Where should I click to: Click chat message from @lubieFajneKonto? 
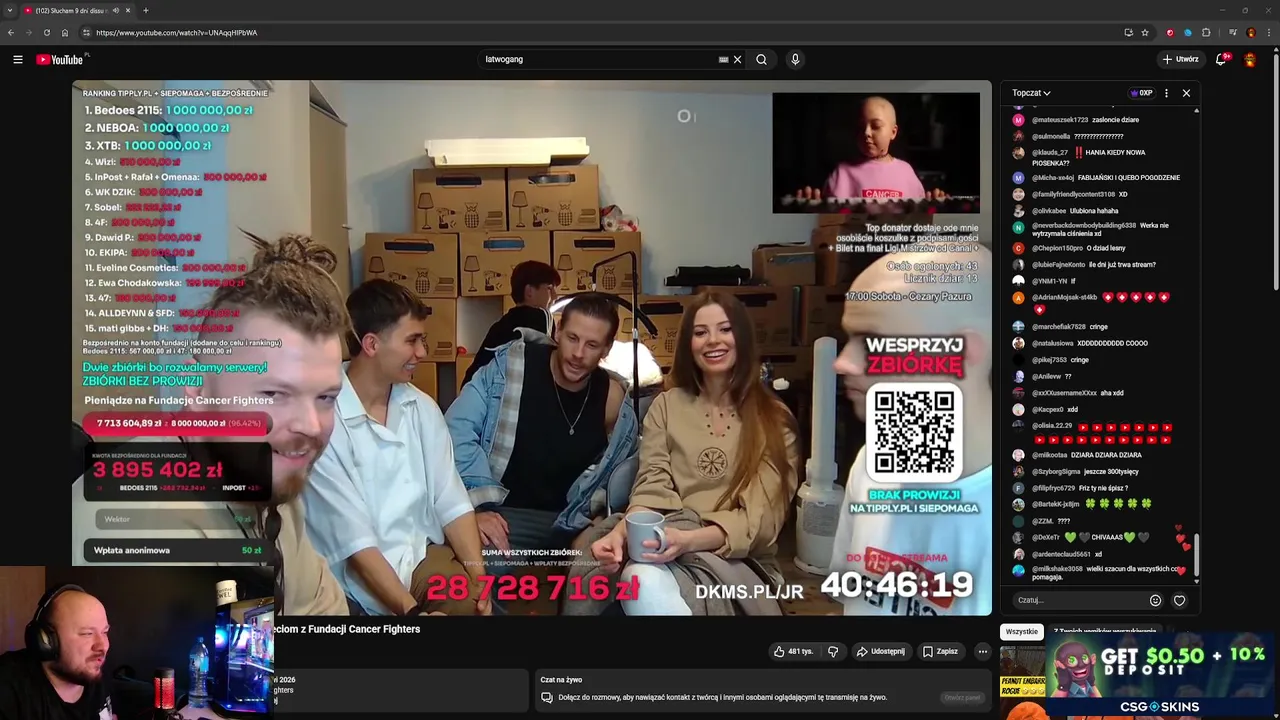pyautogui.click(x=1084, y=265)
